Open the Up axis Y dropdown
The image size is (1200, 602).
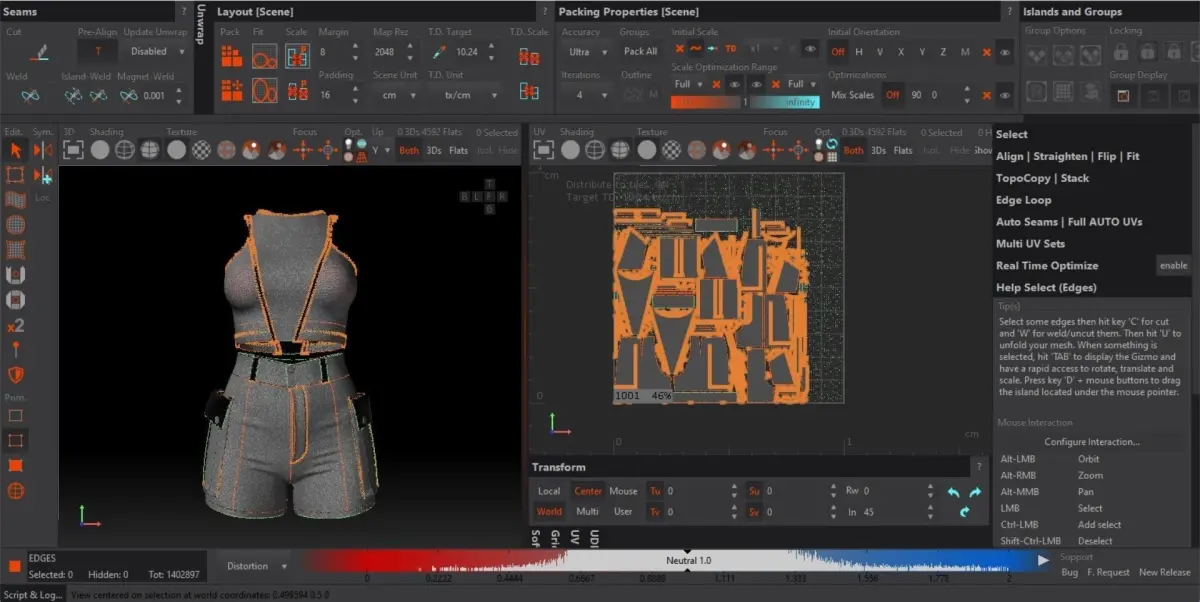380,150
